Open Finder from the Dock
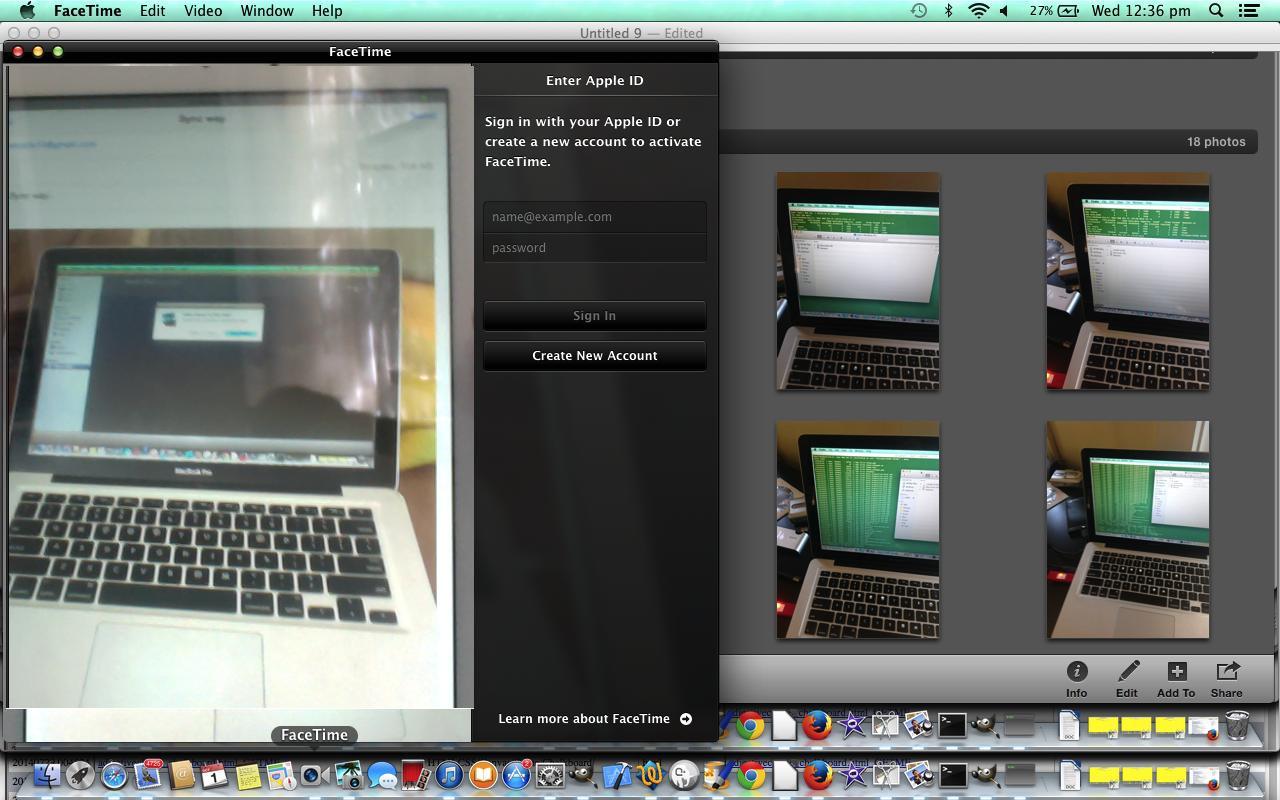 tap(47, 776)
